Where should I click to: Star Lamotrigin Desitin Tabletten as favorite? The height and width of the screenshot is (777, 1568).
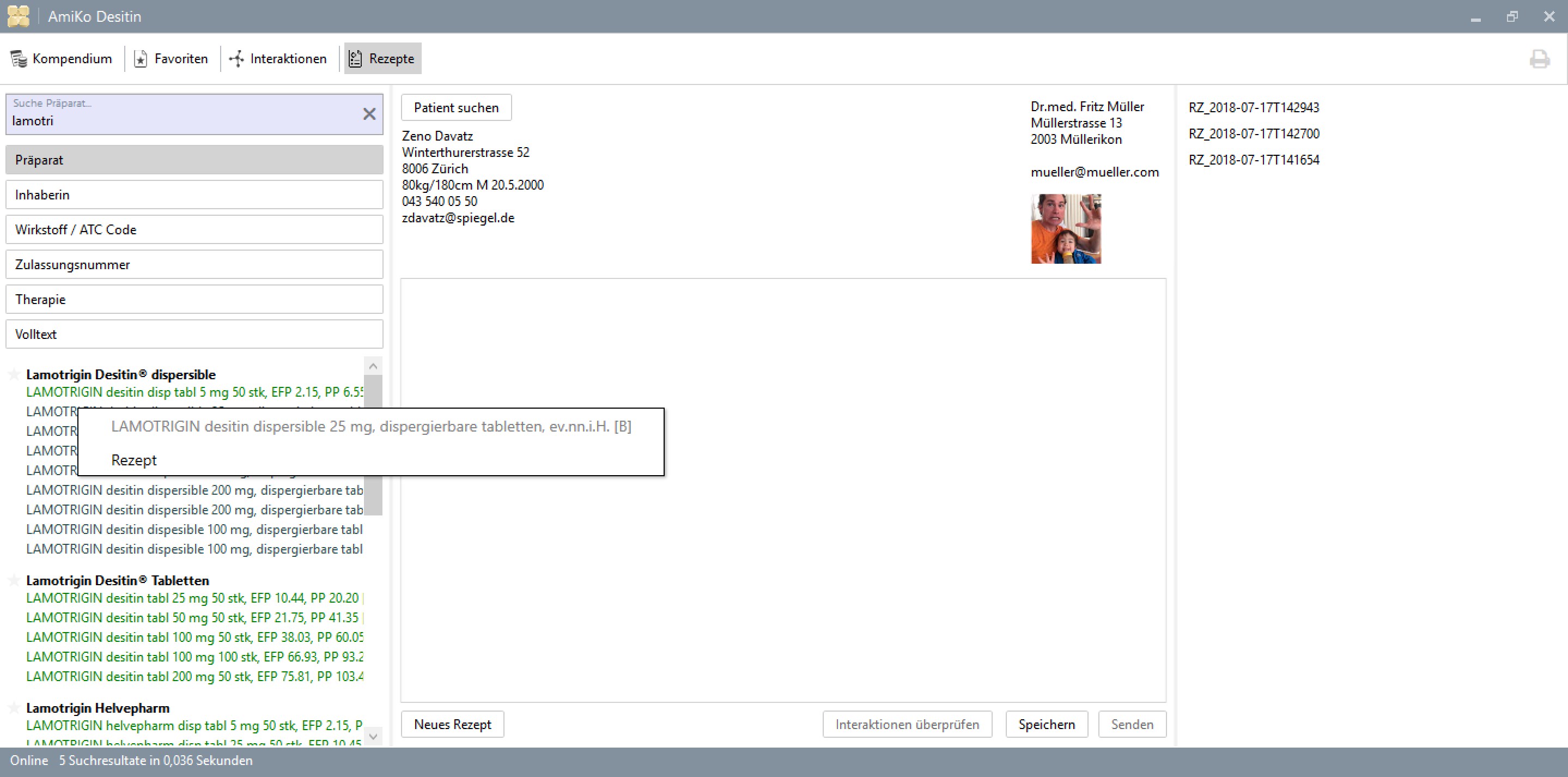coord(14,580)
